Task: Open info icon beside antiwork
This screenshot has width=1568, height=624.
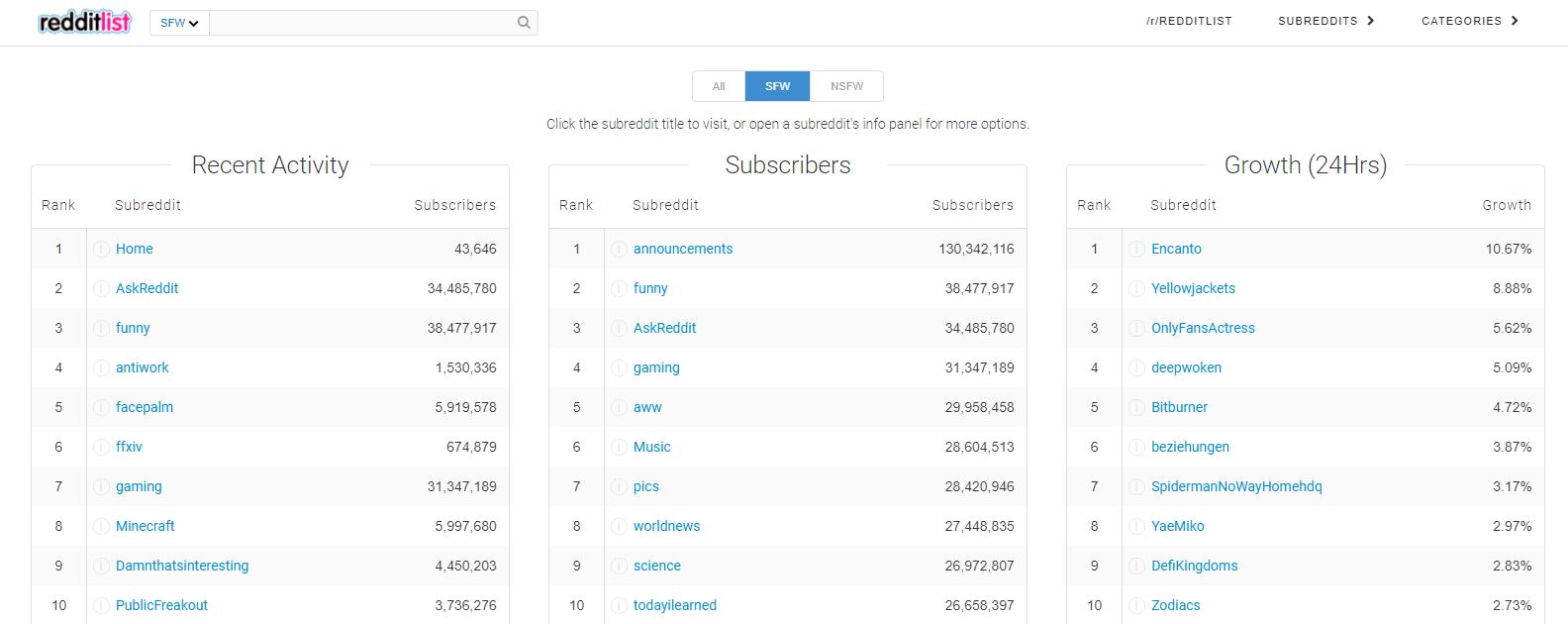Action: pyautogui.click(x=101, y=367)
